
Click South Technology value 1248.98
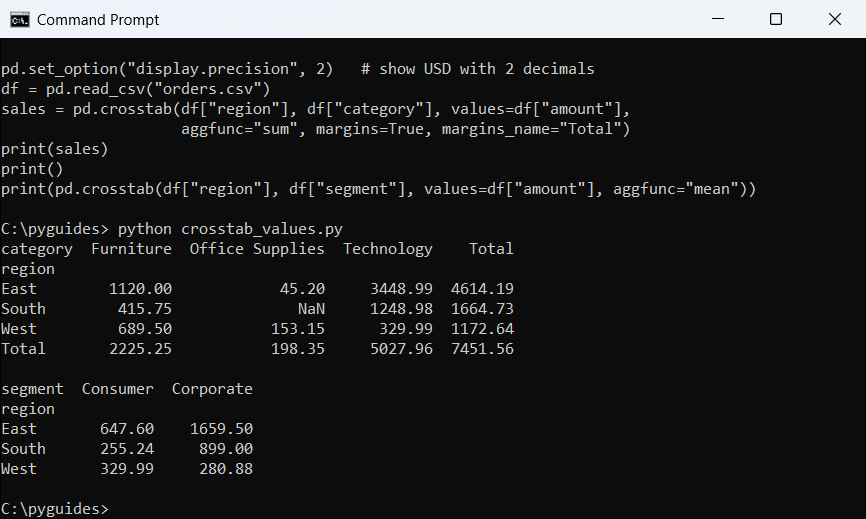[x=401, y=309]
